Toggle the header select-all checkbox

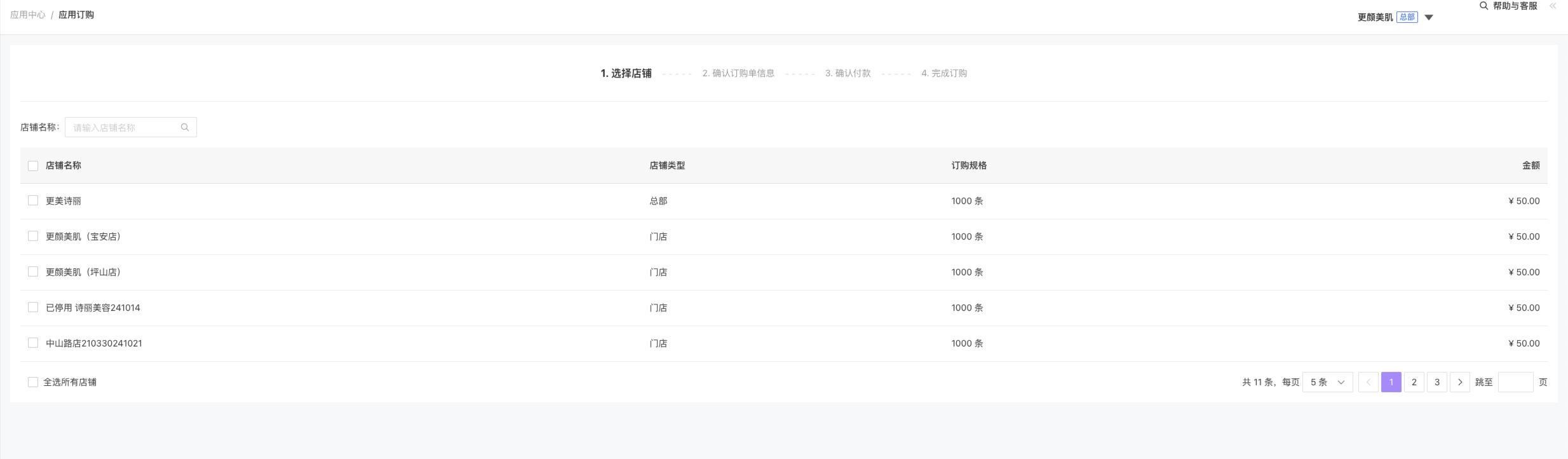click(x=33, y=165)
